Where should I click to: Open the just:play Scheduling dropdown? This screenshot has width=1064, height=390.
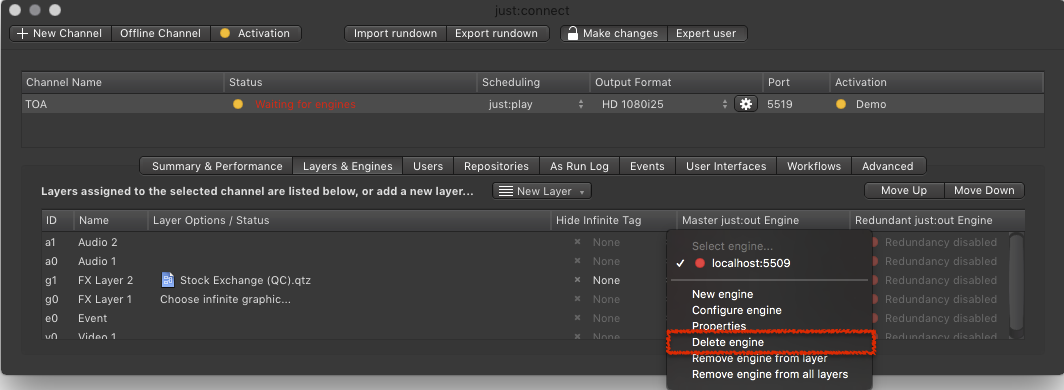[535, 104]
